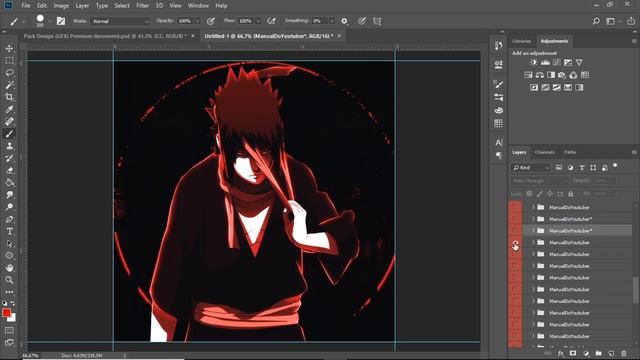Viewport: 640px width, 360px height.
Task: Open the brush Mode dropdown showing Normal
Action: [120, 21]
